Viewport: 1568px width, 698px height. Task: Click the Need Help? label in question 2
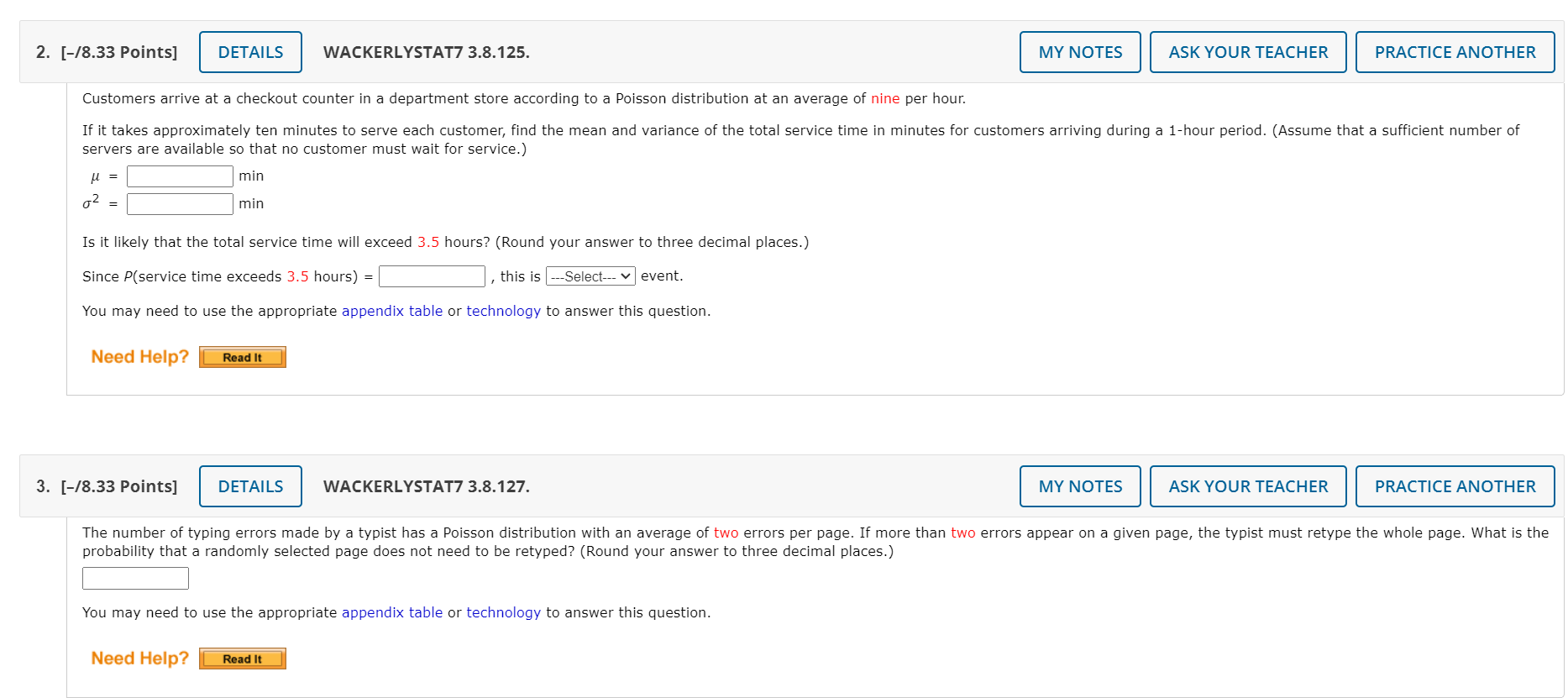click(x=139, y=355)
